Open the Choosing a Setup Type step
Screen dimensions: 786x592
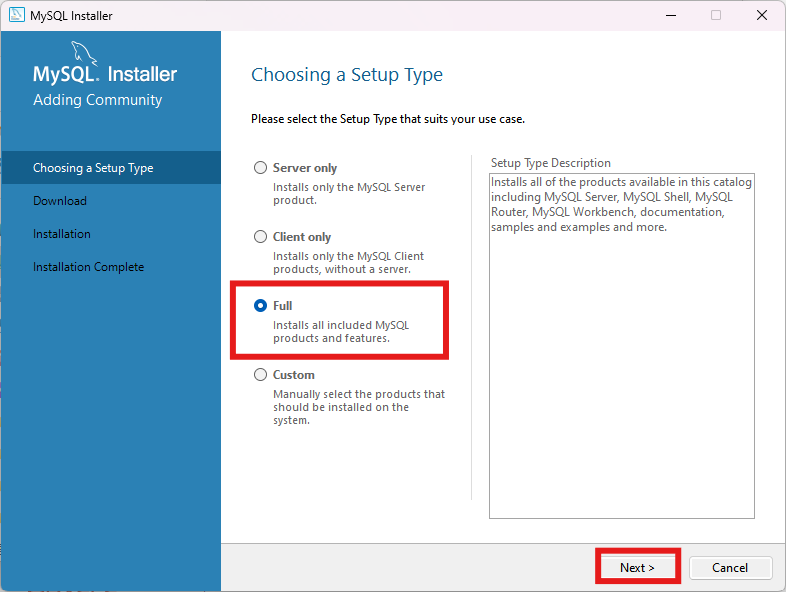pyautogui.click(x=111, y=167)
